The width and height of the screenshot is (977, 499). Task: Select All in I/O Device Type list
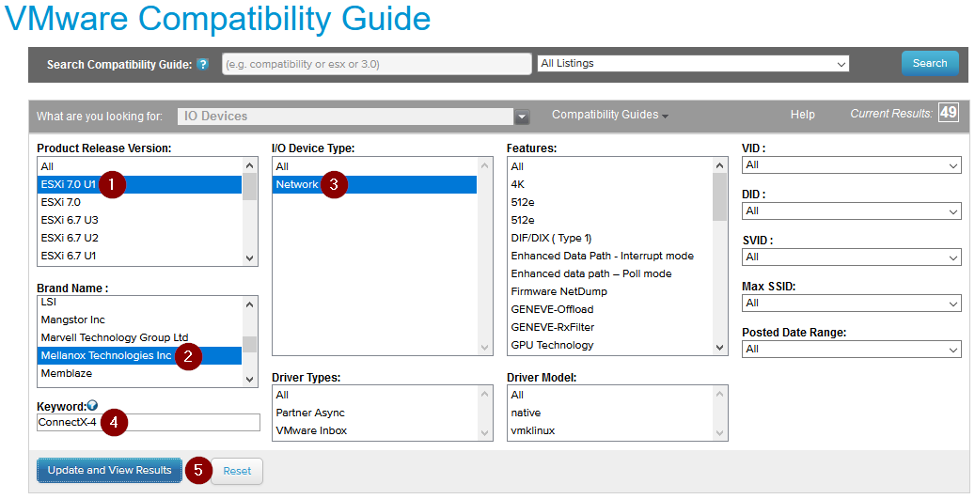(374, 166)
